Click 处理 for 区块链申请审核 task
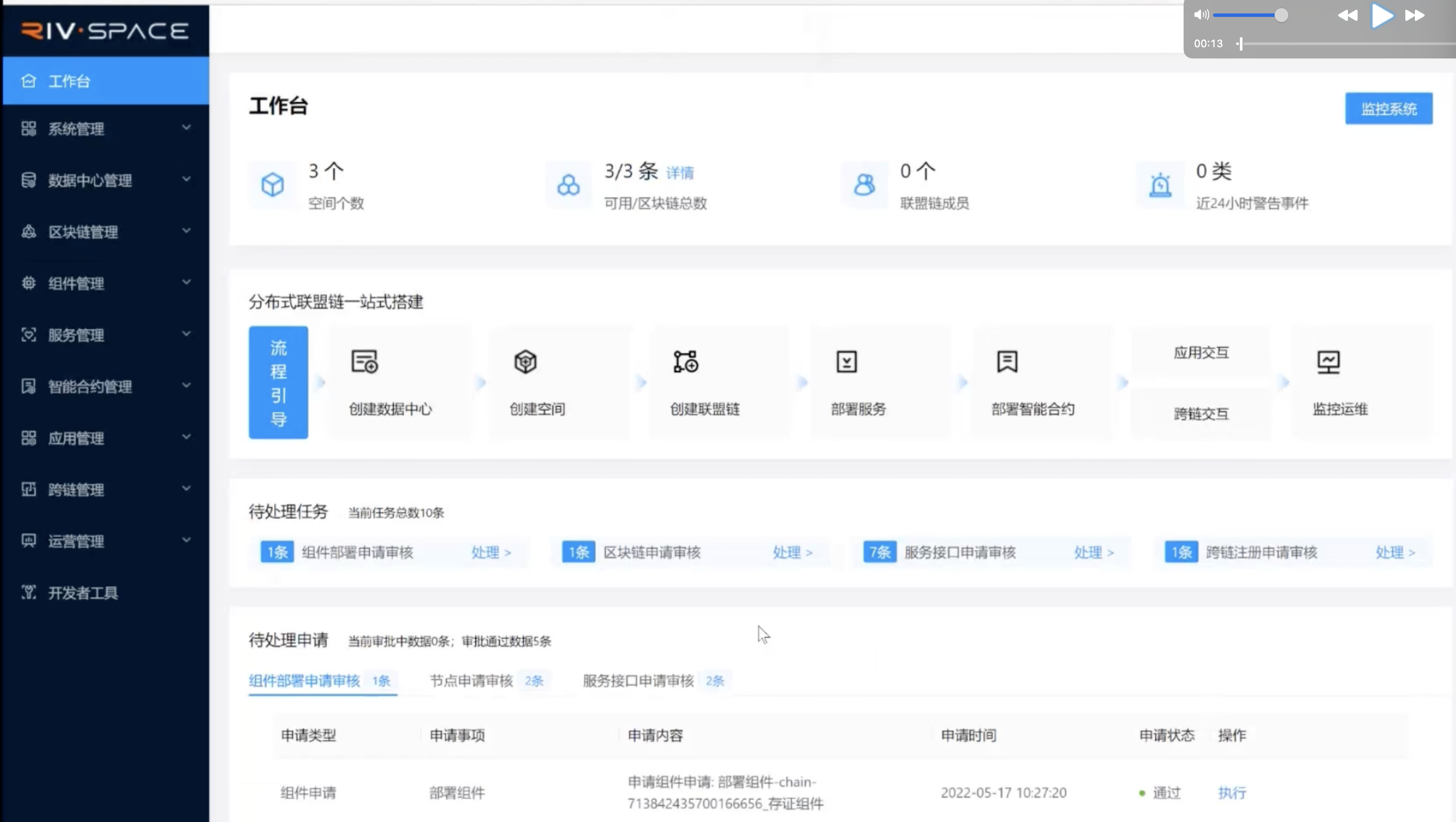Image resolution: width=1456 pixels, height=822 pixels. click(793, 552)
